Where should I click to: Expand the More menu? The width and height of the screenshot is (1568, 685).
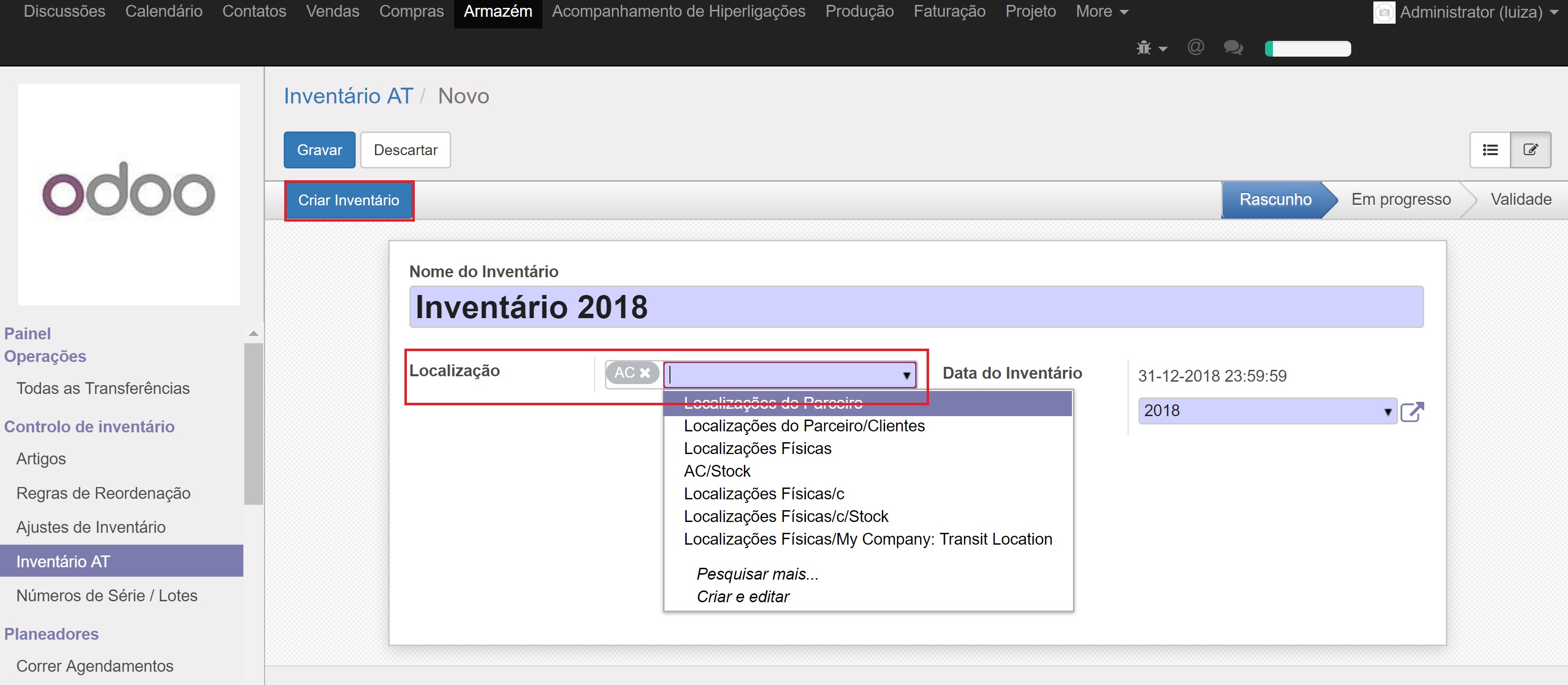(1102, 11)
